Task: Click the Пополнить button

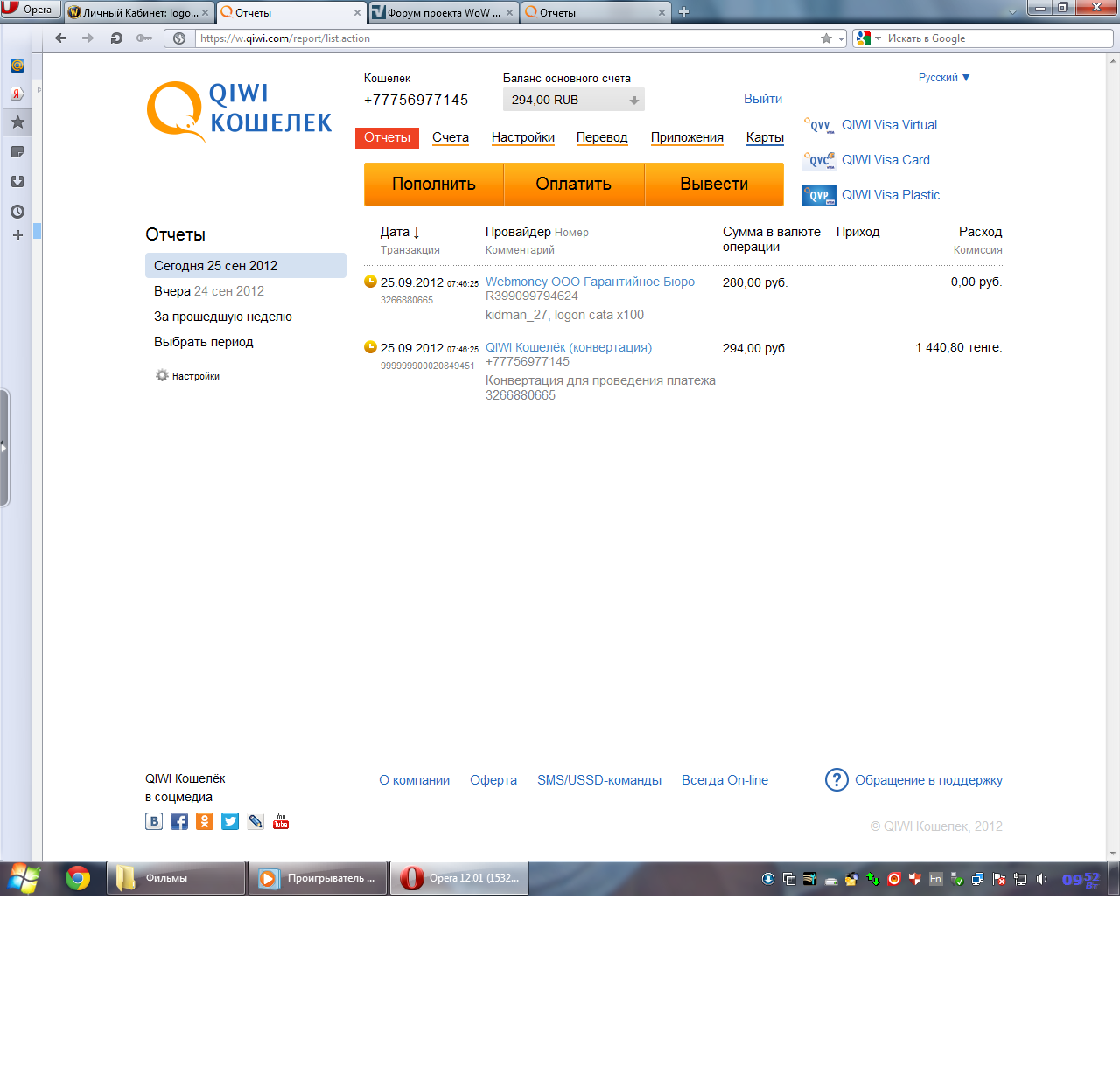Action: 434,184
